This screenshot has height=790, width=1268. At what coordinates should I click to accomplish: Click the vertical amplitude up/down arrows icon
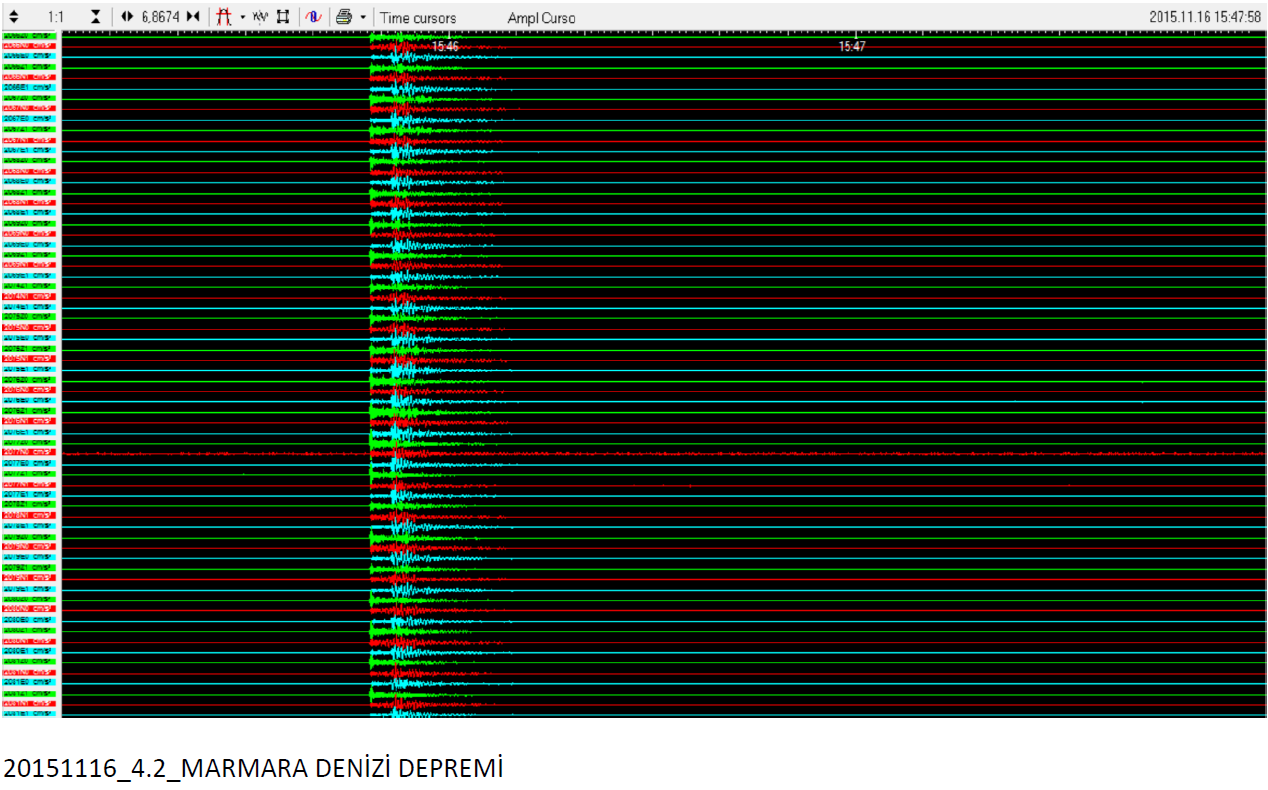tap(13, 17)
